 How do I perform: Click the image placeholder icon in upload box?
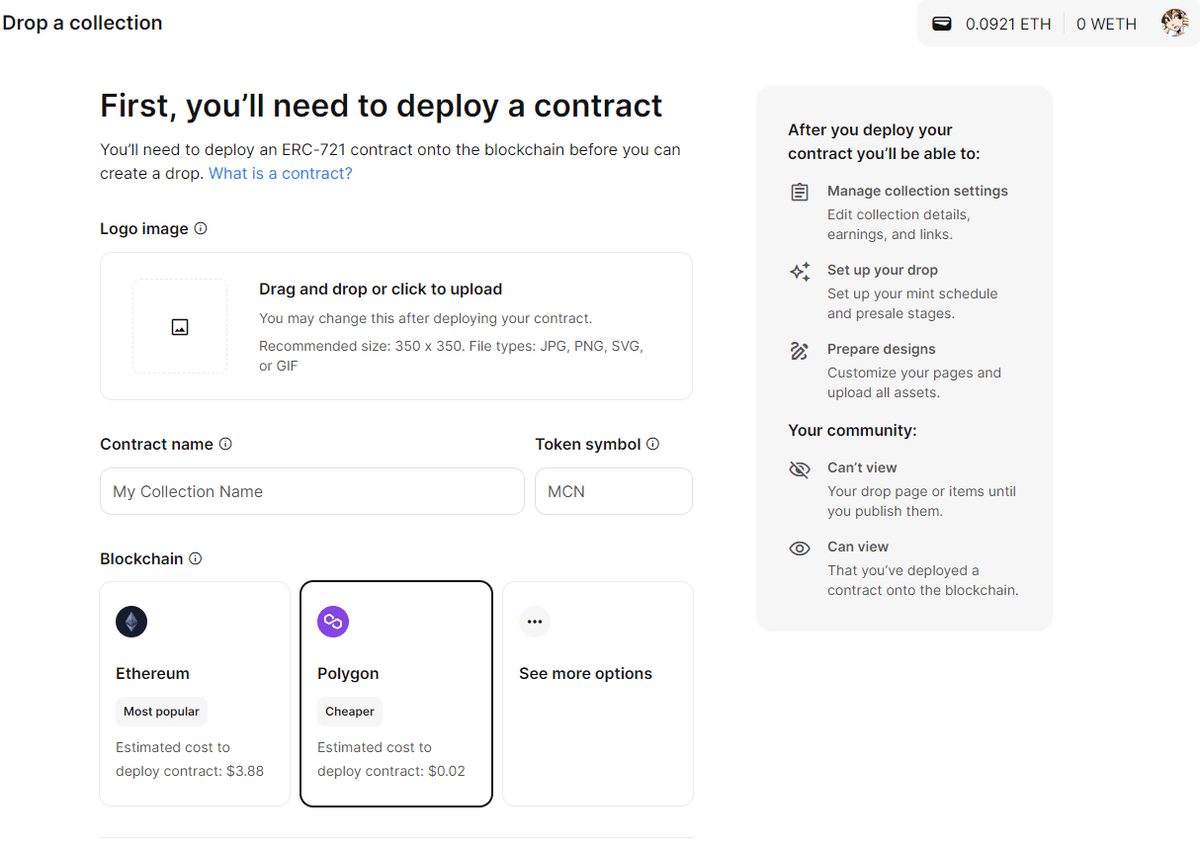click(x=180, y=325)
